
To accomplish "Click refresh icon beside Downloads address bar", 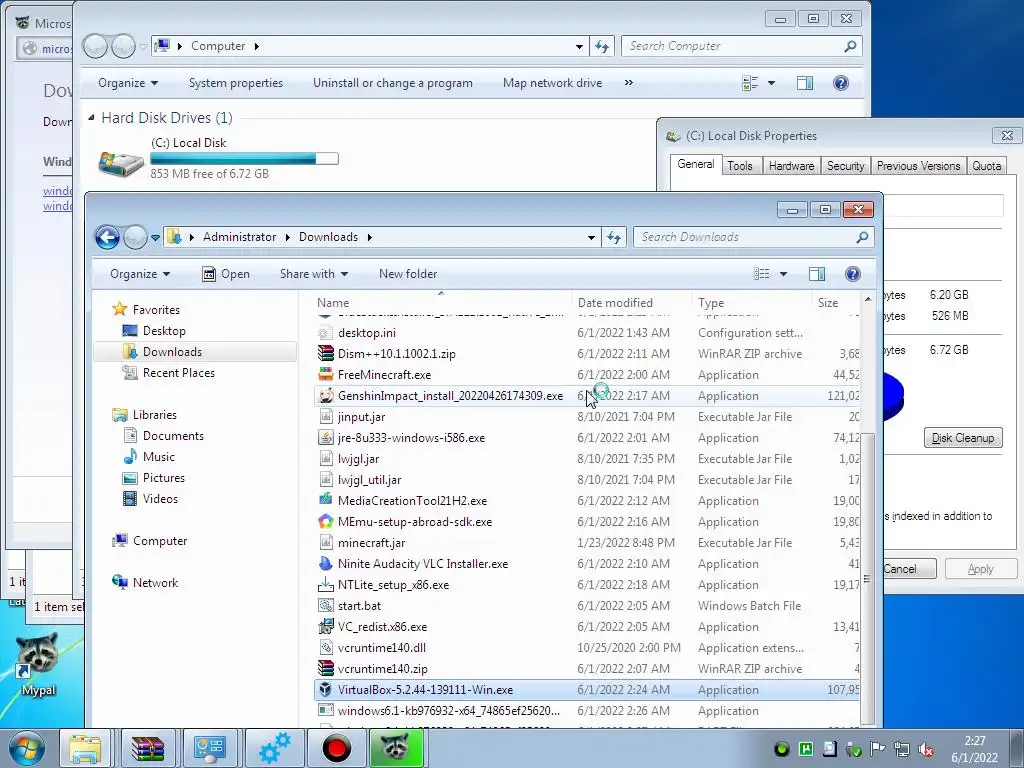I will click(x=613, y=237).
